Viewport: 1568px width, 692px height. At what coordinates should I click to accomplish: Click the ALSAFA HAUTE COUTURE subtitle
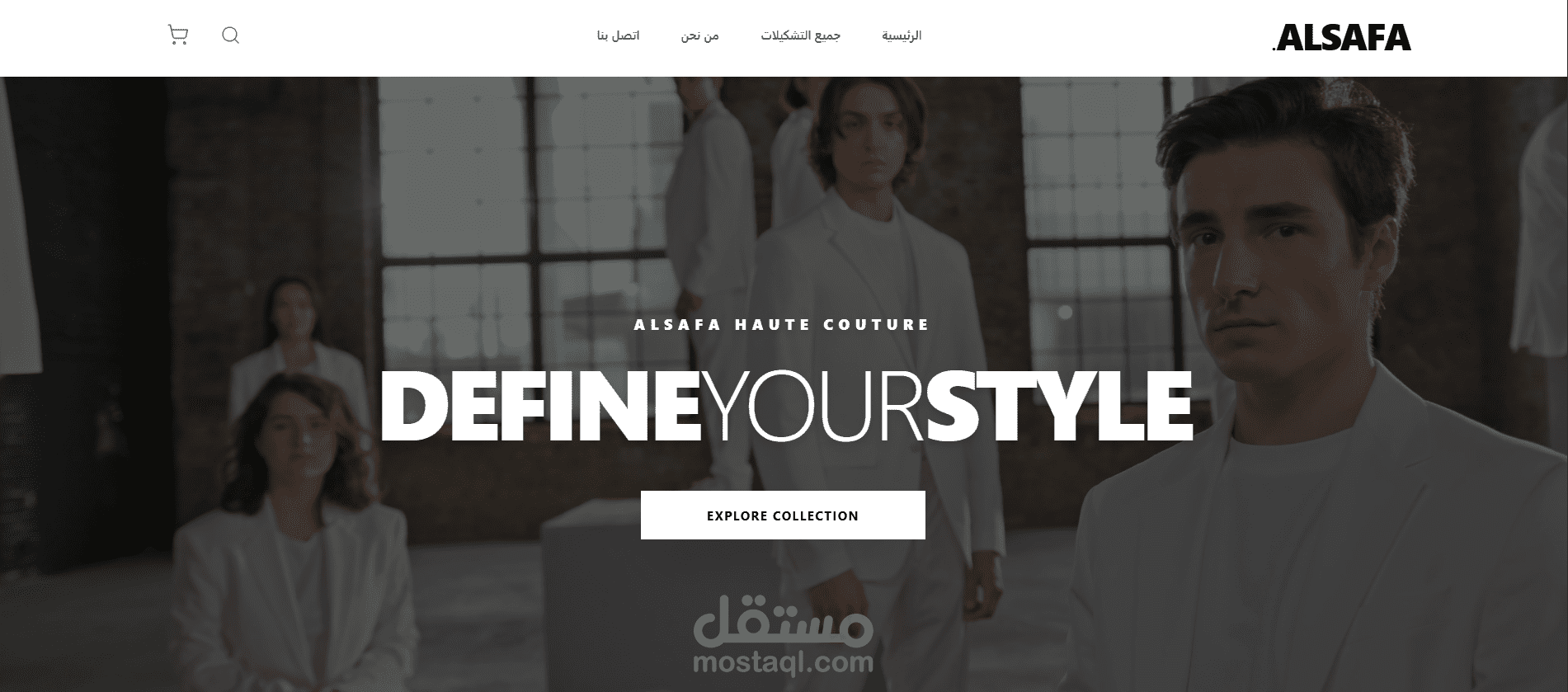click(x=782, y=325)
